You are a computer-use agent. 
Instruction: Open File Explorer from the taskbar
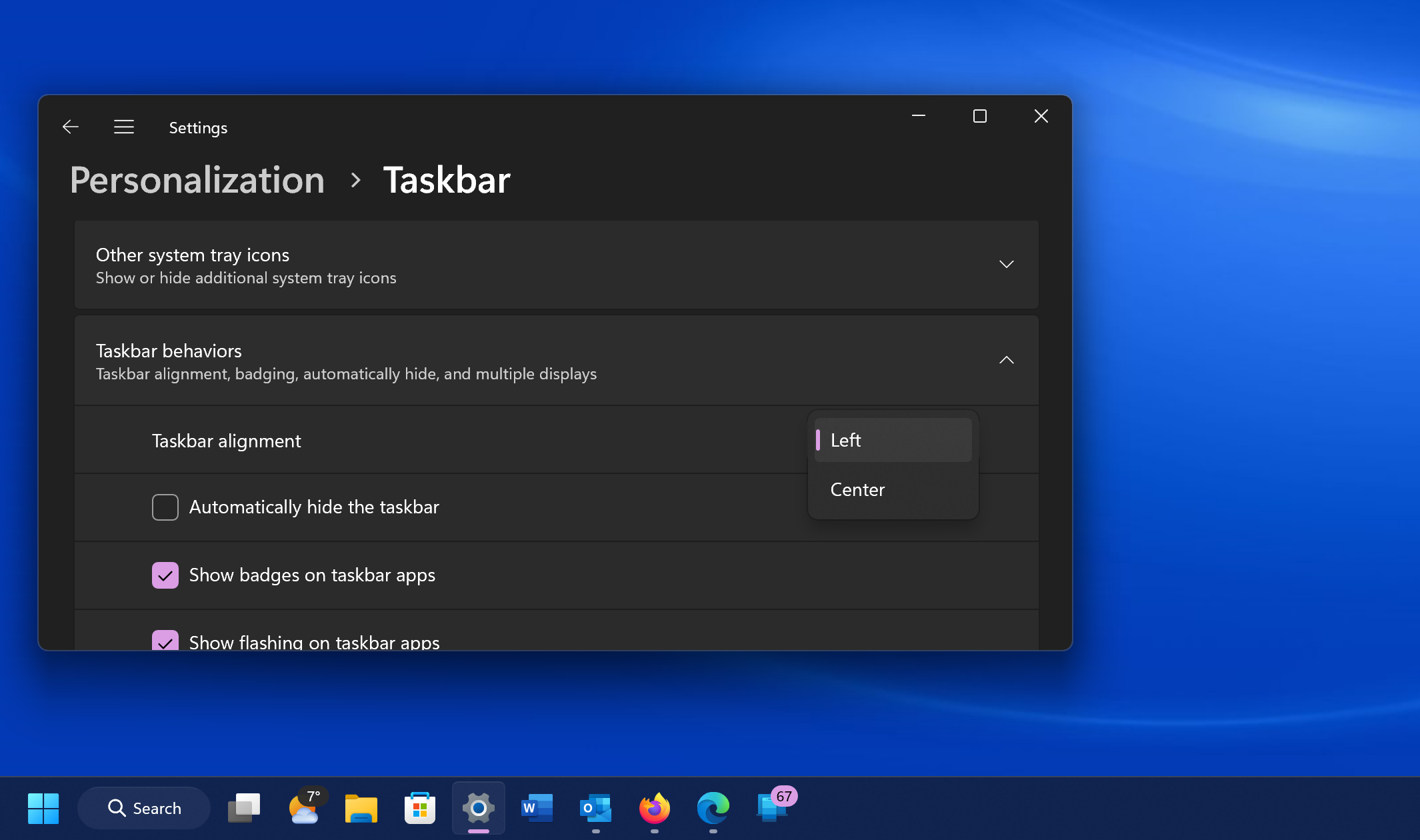coord(361,808)
